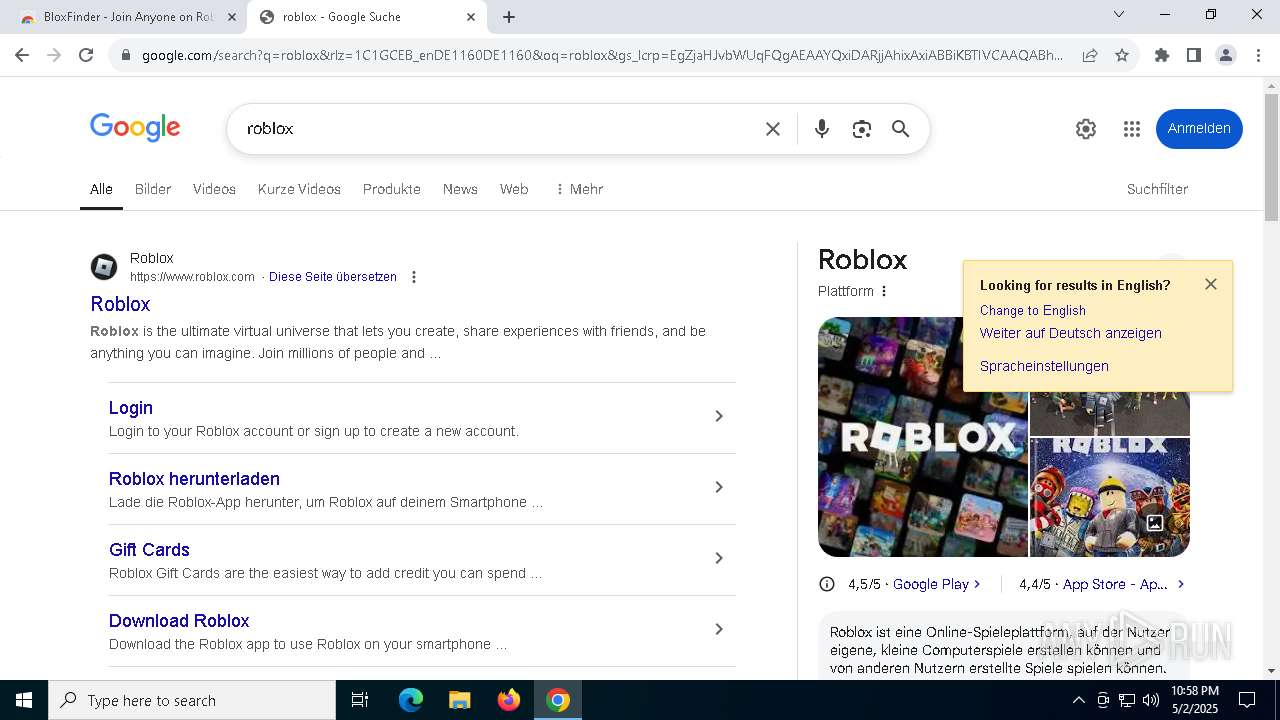Click the Google logo

[x=135, y=128]
